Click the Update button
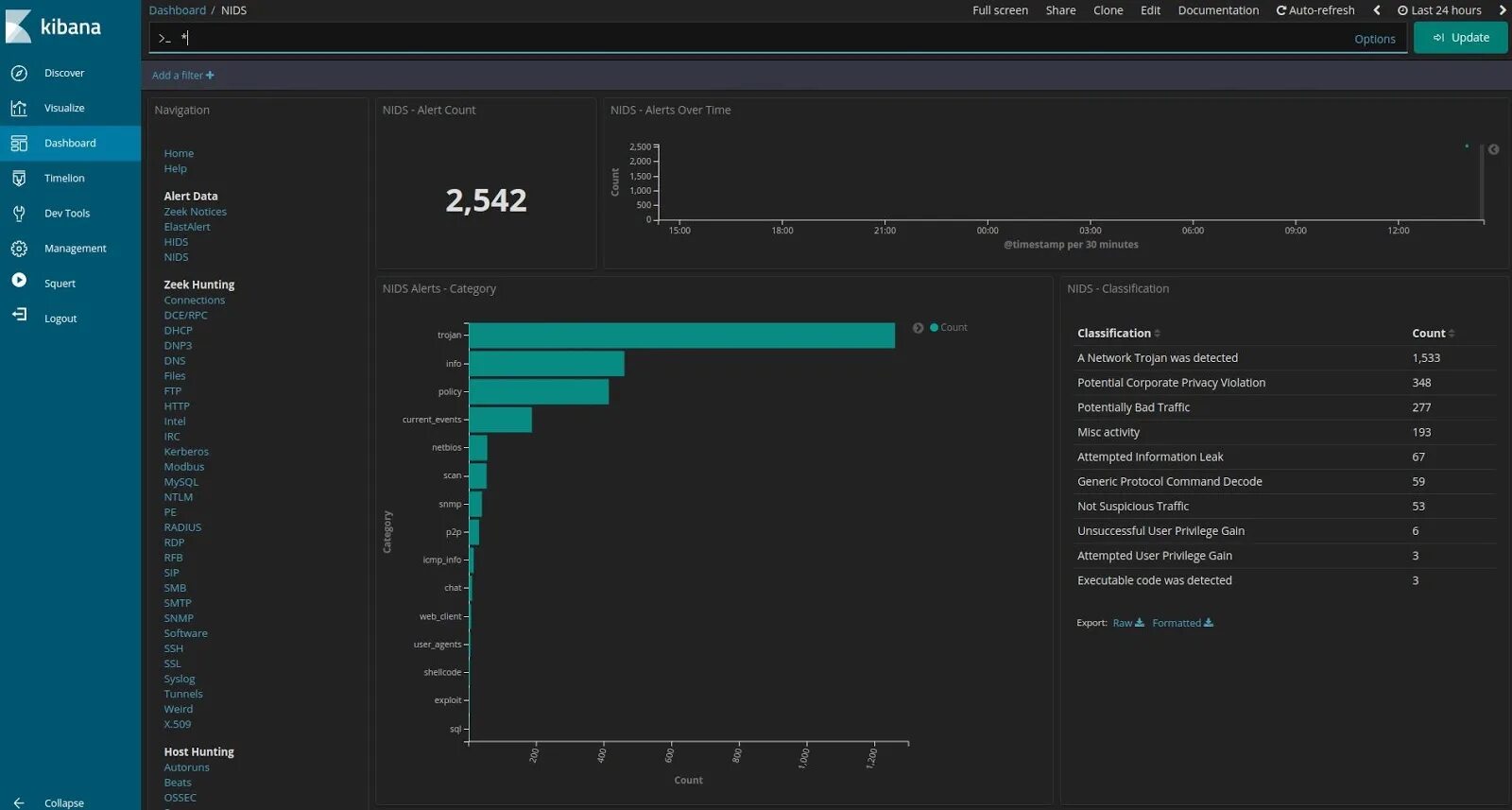1512x810 pixels. click(1460, 38)
